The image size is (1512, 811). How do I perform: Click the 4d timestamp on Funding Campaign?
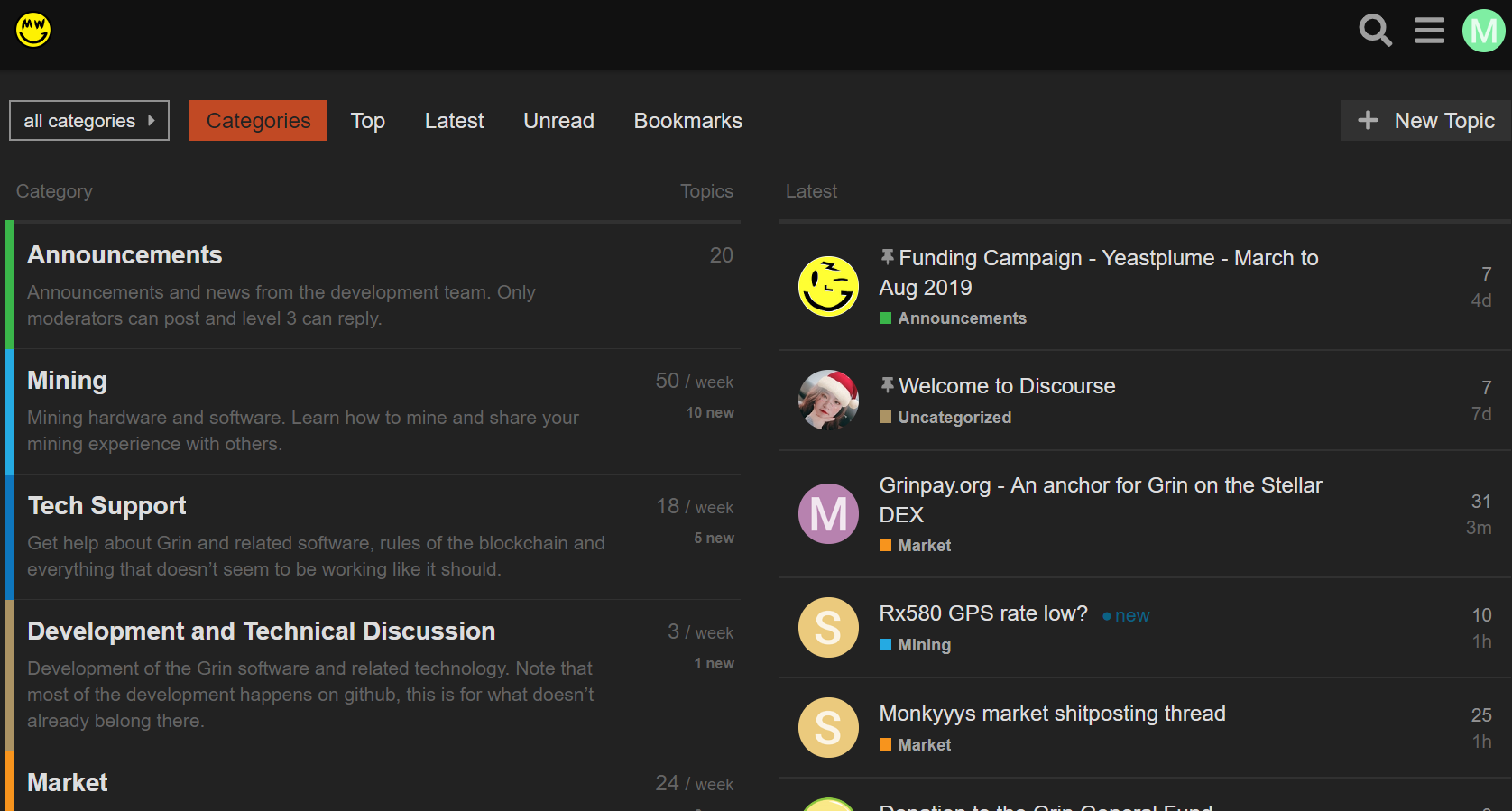coord(1481,300)
